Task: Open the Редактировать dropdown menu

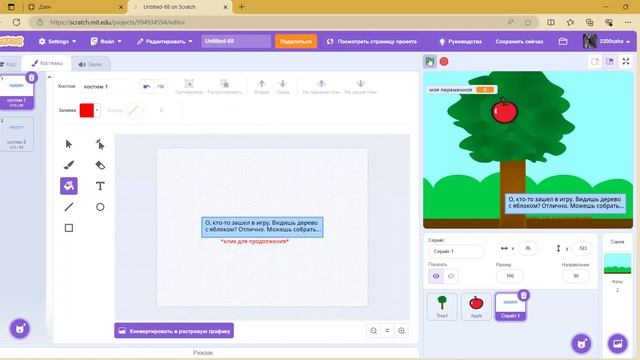Action: 164,41
